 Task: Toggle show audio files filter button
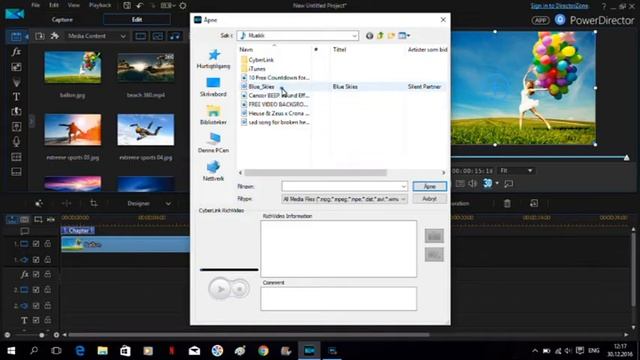point(175,36)
